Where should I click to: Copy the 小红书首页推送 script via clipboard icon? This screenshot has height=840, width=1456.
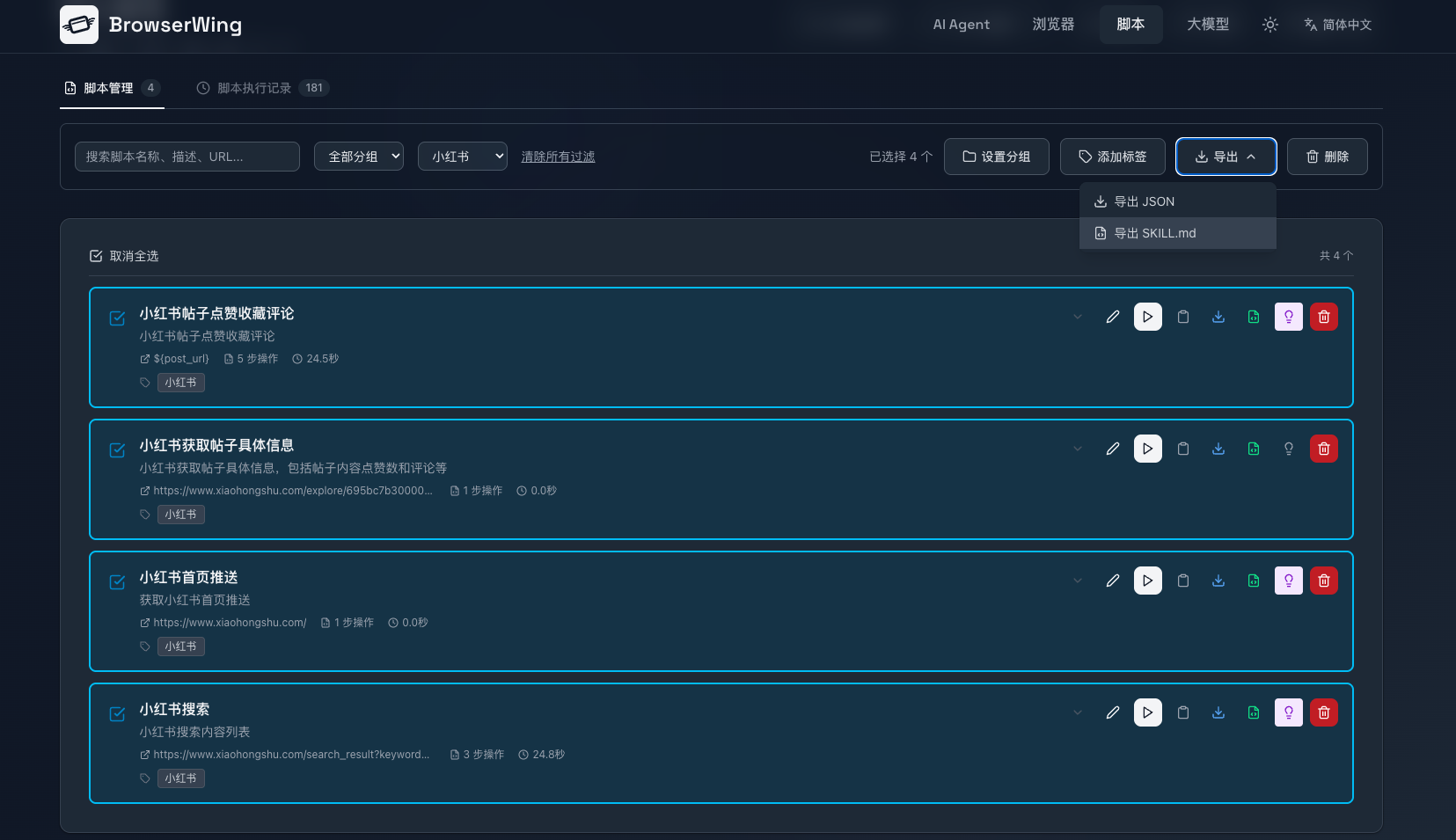click(x=1182, y=581)
